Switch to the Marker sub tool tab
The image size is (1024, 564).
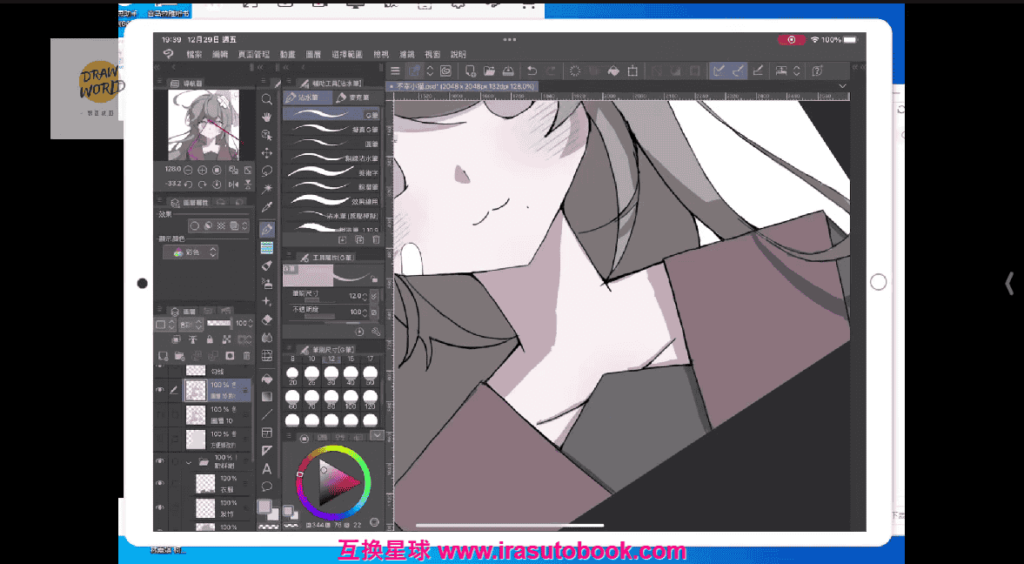click(x=353, y=98)
